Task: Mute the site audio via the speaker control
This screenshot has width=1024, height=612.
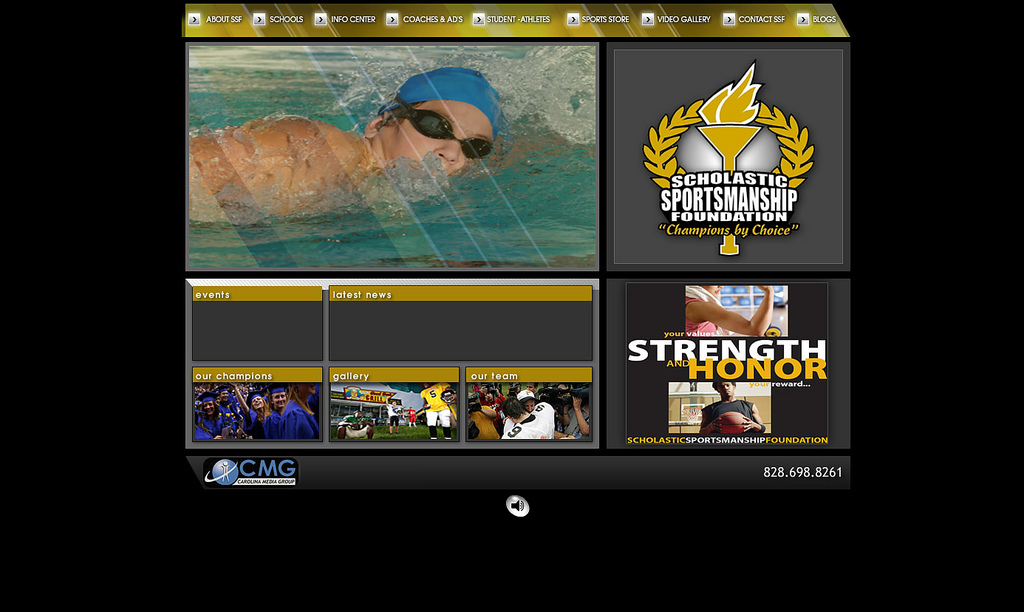Action: 516,505
